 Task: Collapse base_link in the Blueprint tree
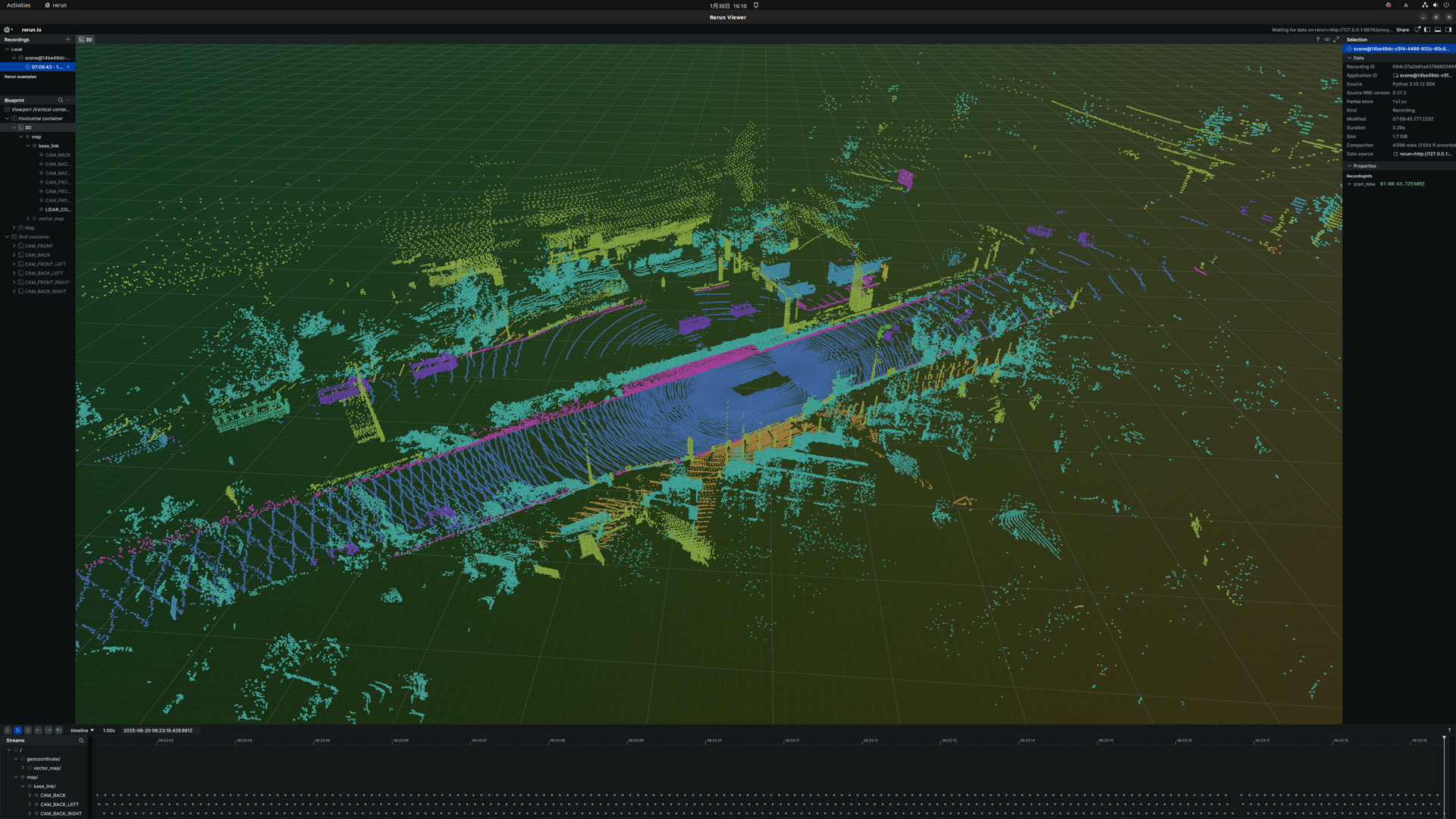pyautogui.click(x=27, y=146)
